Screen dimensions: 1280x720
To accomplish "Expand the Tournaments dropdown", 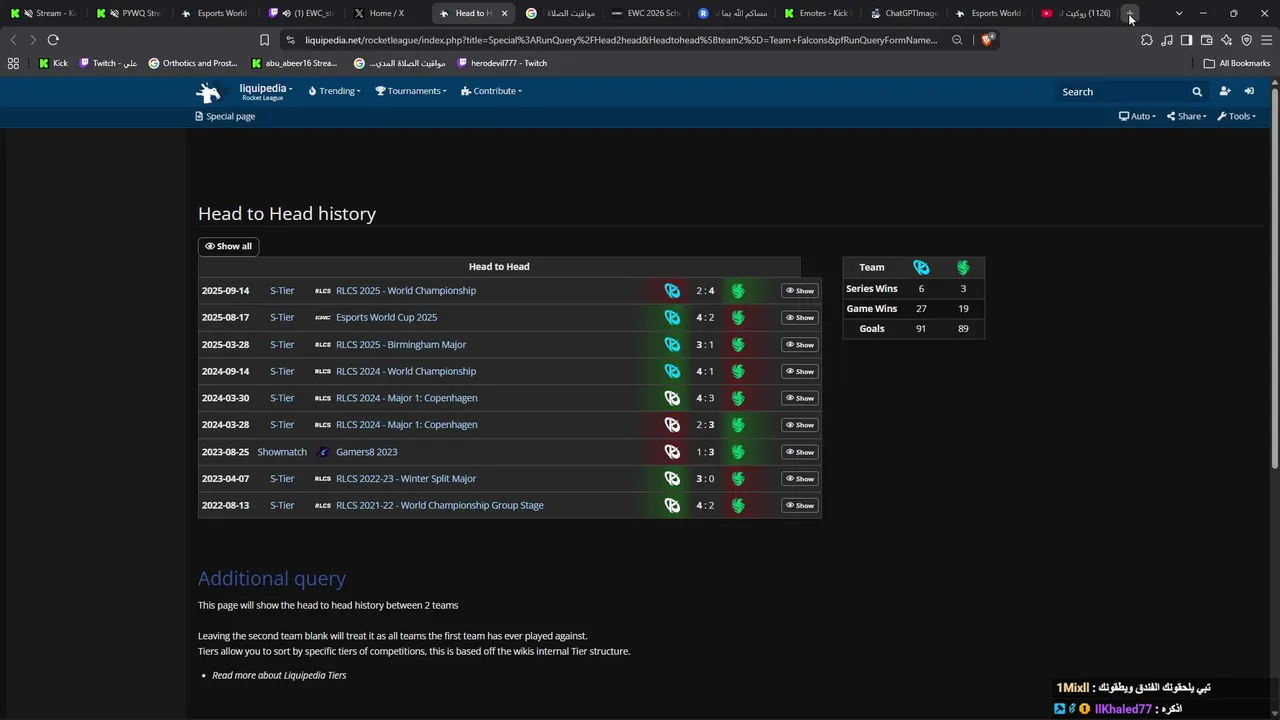I will coord(410,91).
